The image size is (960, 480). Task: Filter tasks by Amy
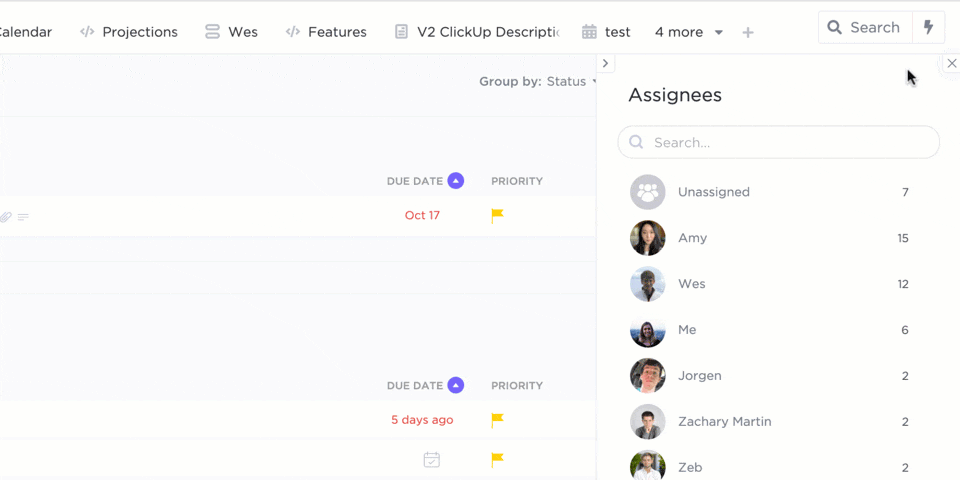(x=770, y=238)
